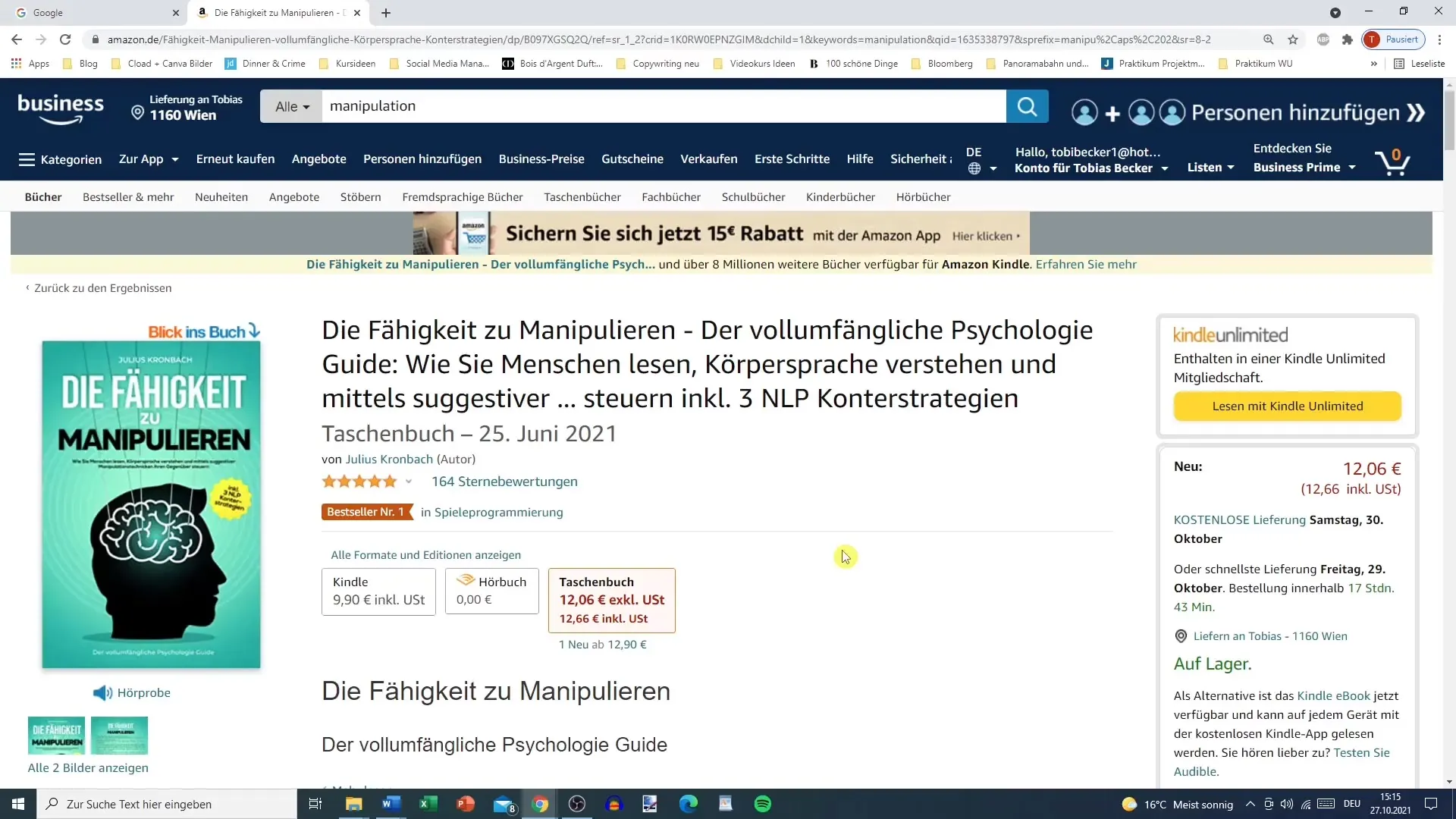Go back with the browser back arrow
Screen dimensions: 1456x819
[17, 39]
